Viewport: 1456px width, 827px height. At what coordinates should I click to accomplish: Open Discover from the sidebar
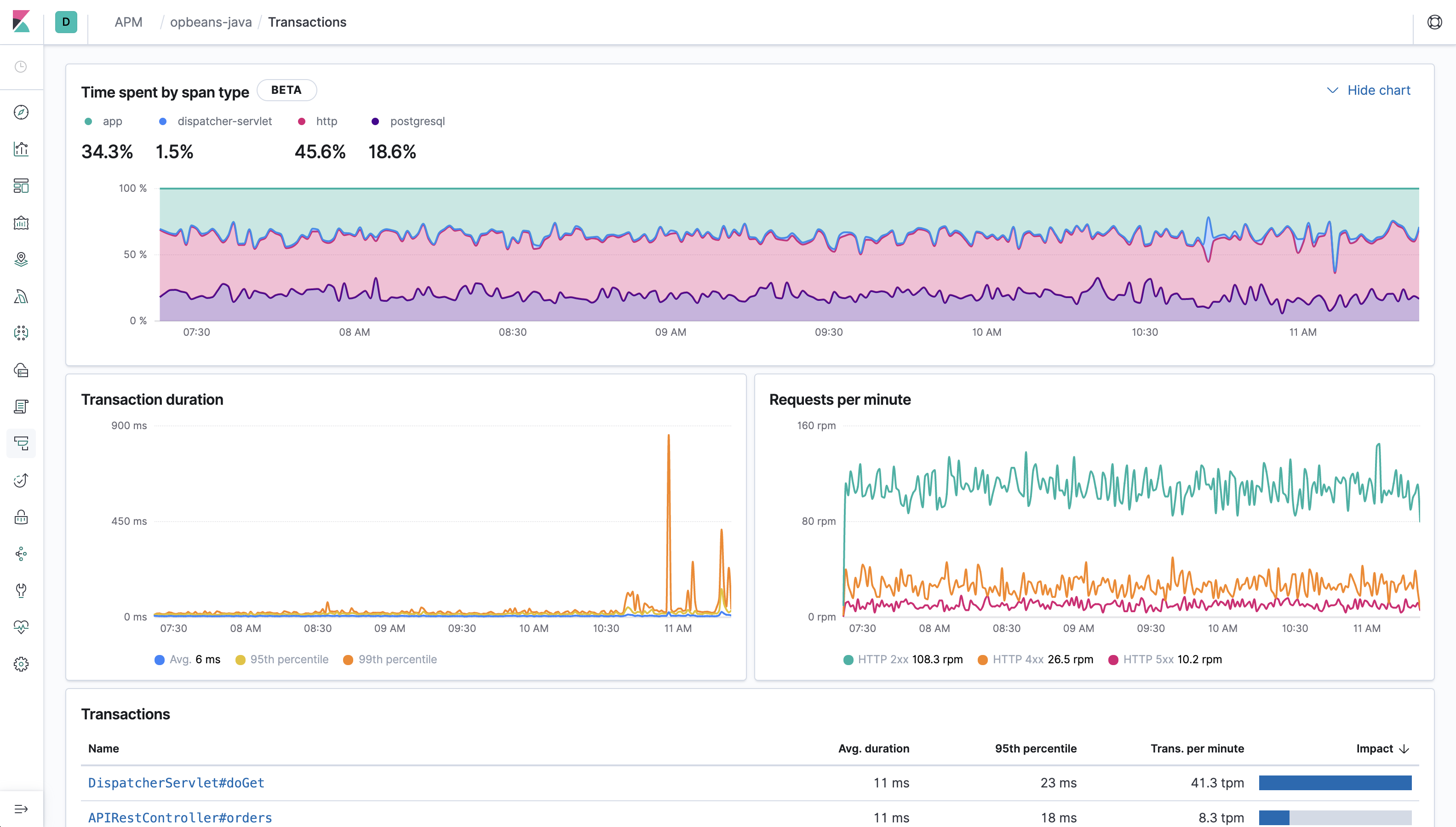pyautogui.click(x=21, y=113)
